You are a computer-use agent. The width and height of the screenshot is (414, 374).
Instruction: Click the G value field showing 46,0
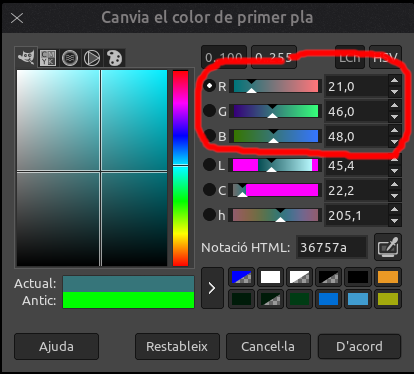point(356,111)
